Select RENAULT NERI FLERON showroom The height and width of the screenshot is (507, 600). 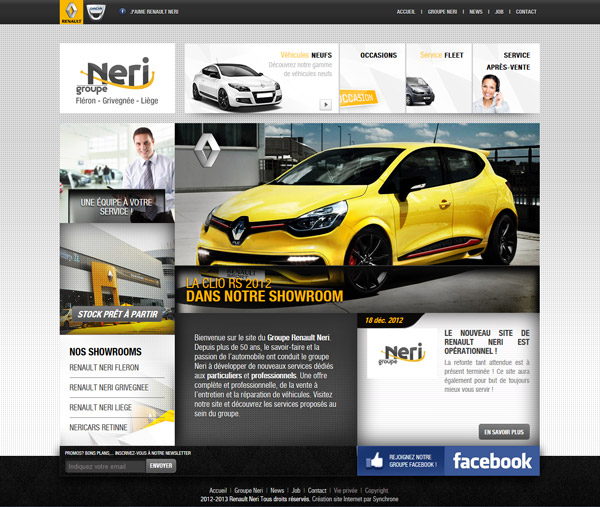(104, 368)
